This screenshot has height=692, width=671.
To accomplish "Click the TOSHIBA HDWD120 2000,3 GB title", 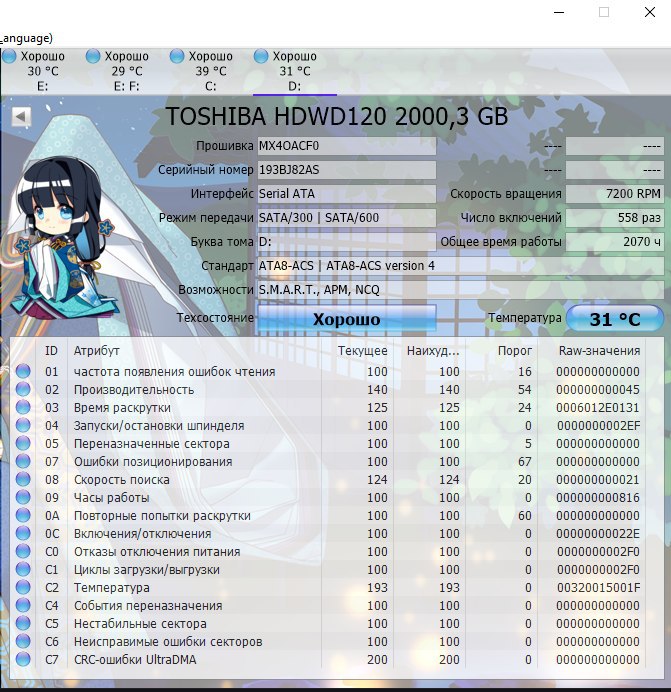I will click(x=337, y=117).
